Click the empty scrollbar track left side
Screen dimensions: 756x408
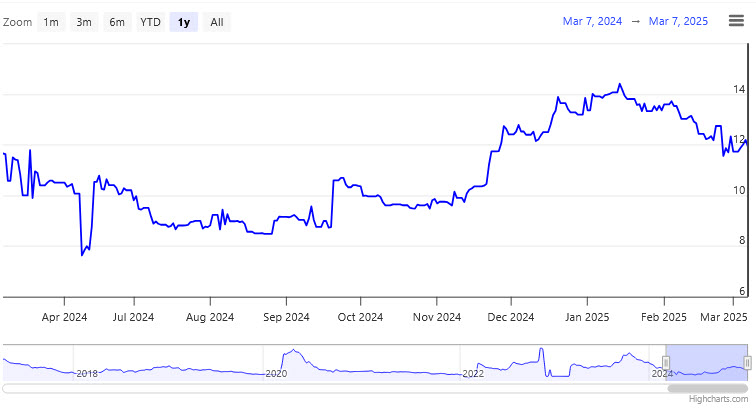click(300, 387)
